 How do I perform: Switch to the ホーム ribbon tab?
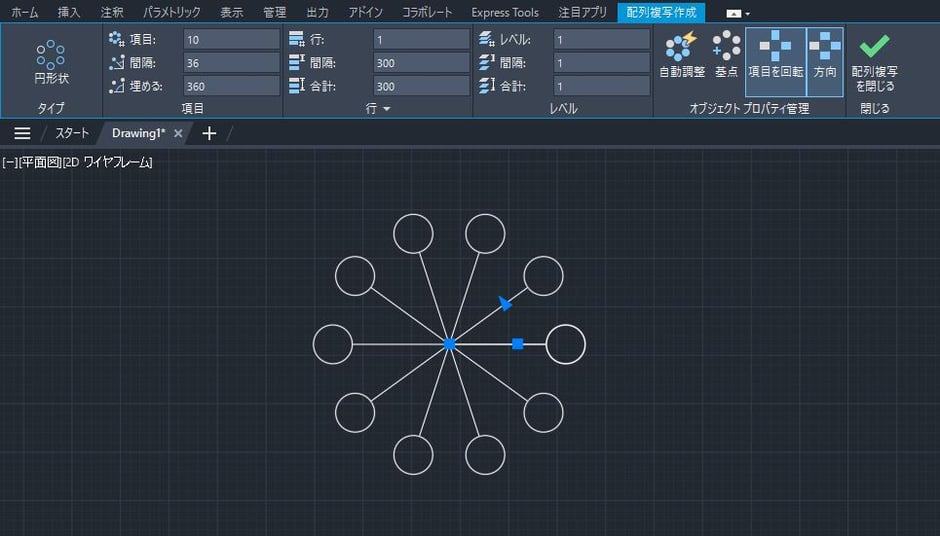click(25, 13)
